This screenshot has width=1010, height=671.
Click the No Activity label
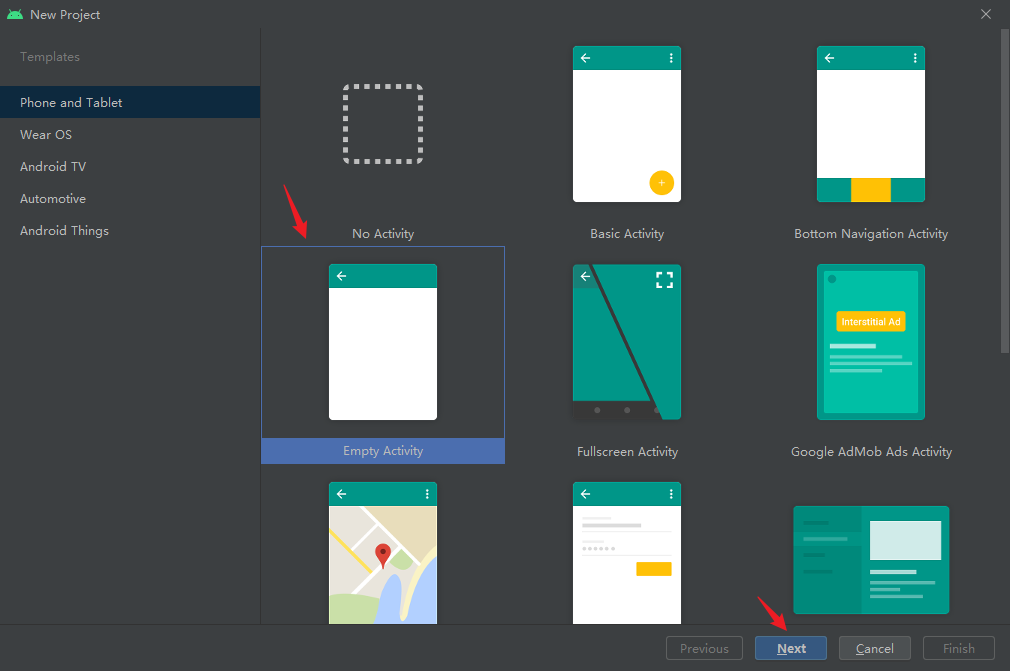click(383, 234)
